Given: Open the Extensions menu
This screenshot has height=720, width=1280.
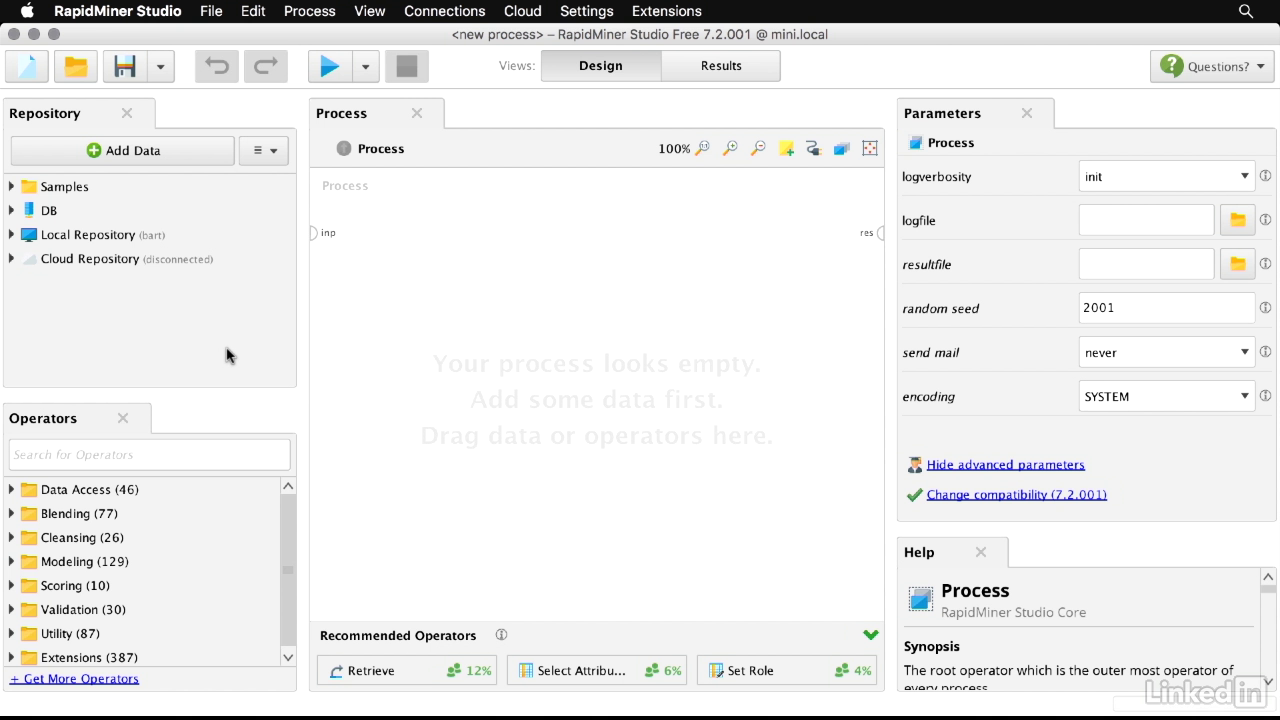Looking at the screenshot, I should tap(666, 11).
